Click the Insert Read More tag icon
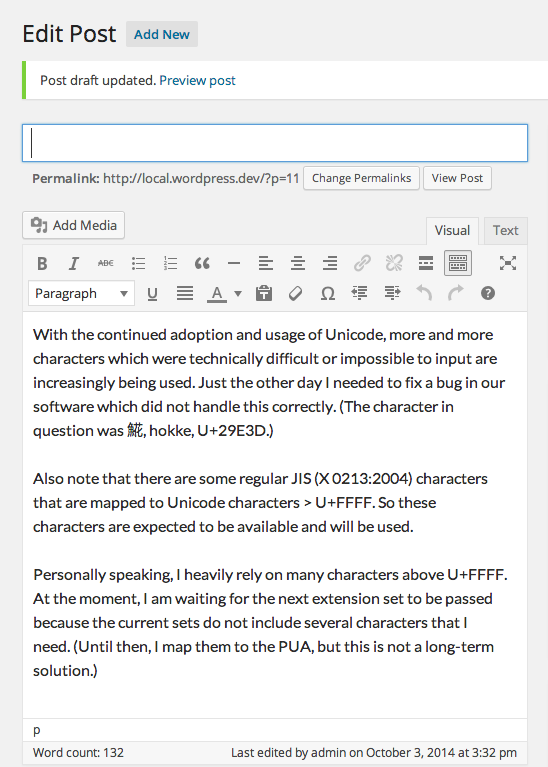548x767 pixels. 426,264
